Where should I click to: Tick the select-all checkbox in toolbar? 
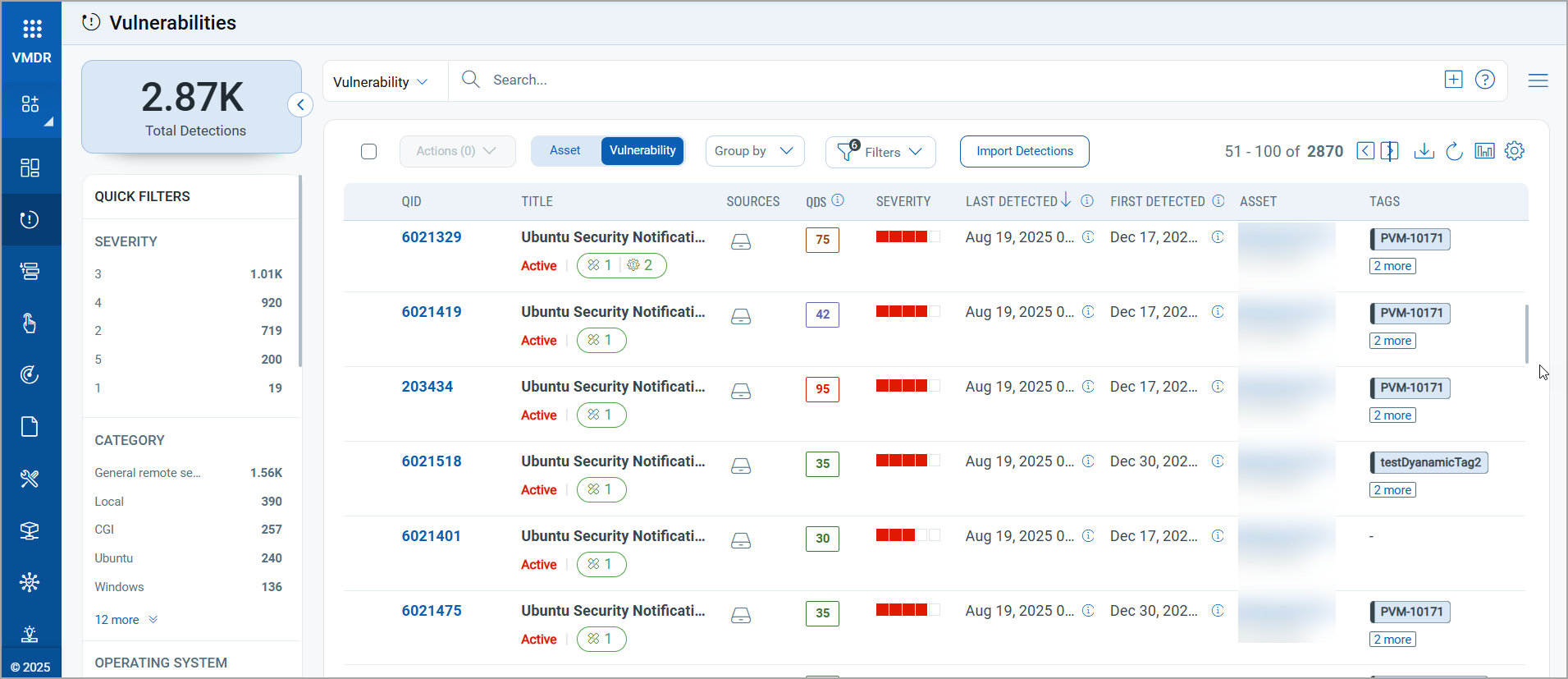click(x=369, y=152)
